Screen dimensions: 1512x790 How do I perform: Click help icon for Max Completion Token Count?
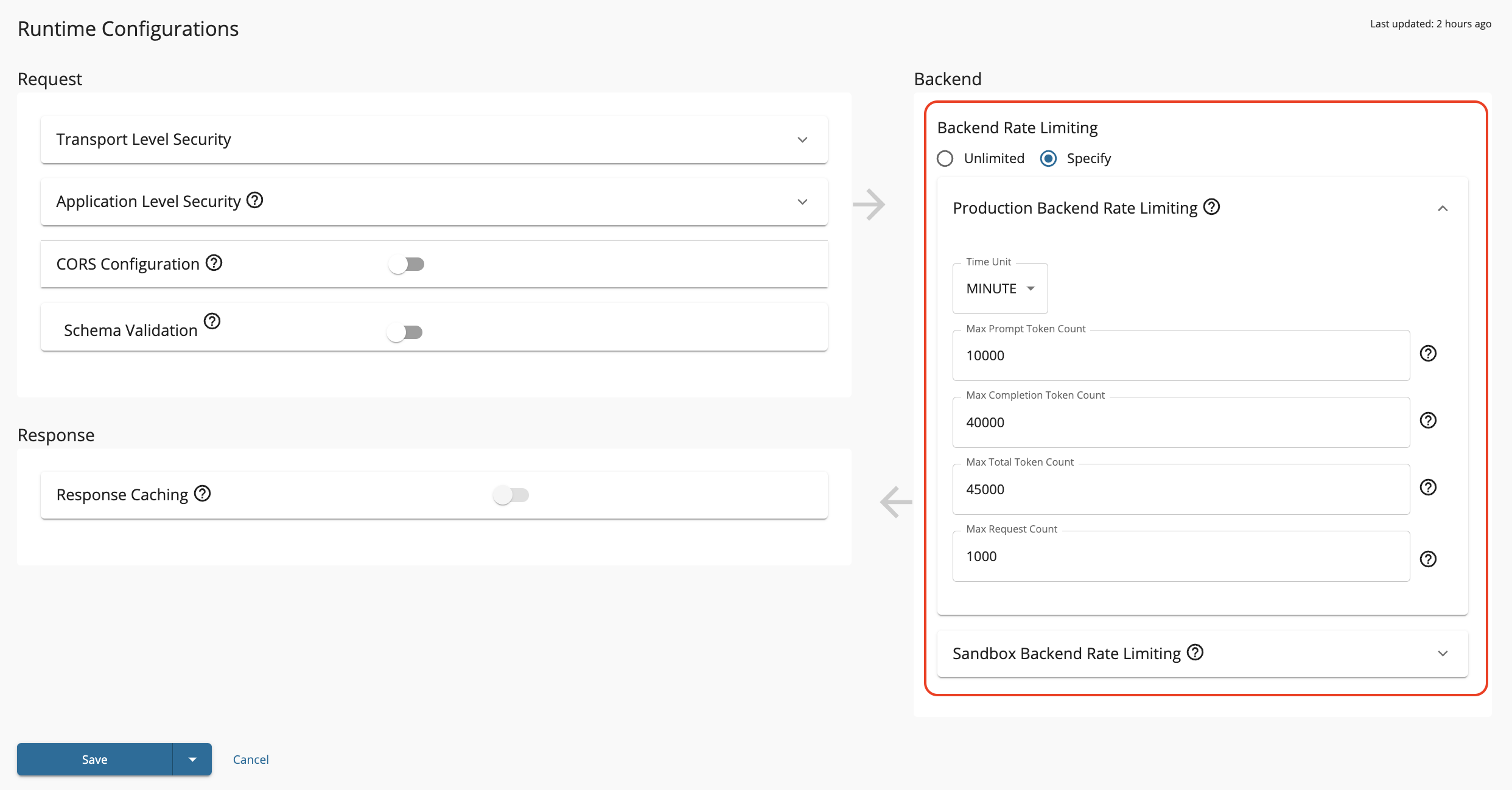tap(1428, 421)
